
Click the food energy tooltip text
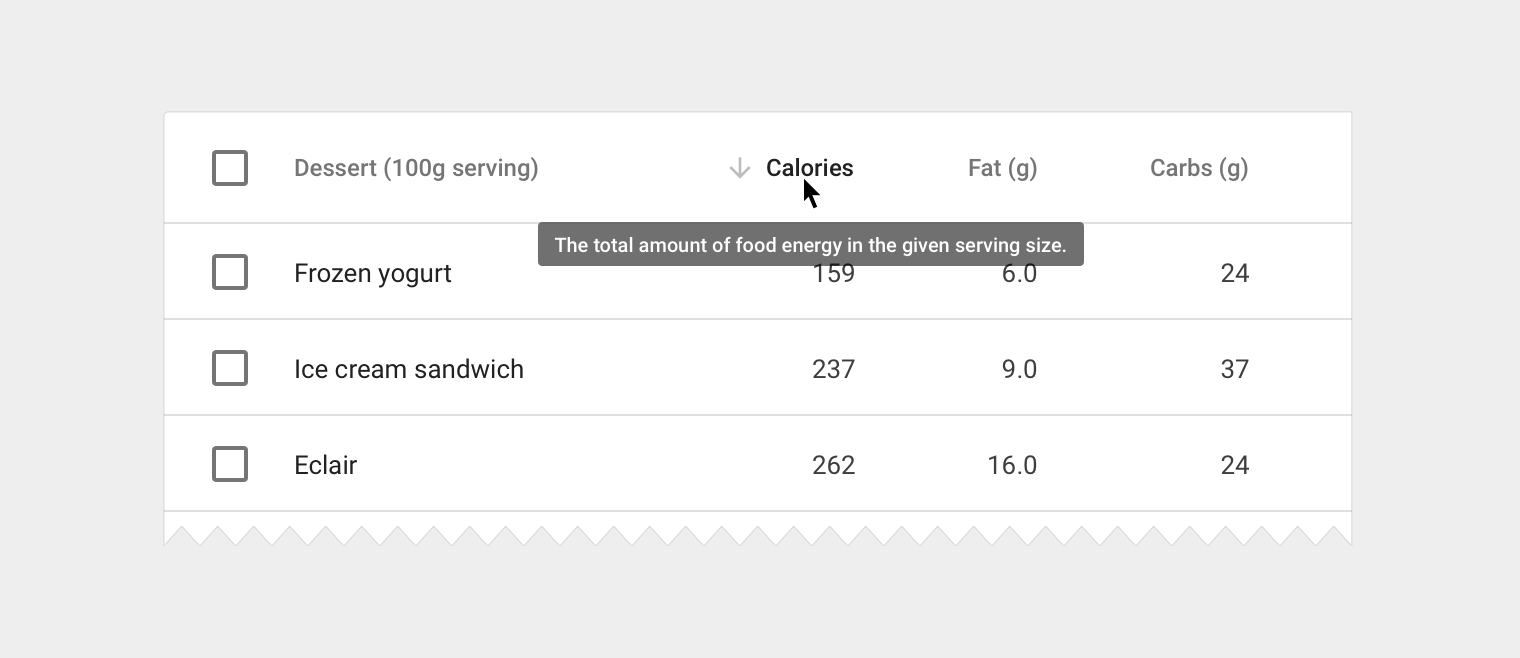810,245
